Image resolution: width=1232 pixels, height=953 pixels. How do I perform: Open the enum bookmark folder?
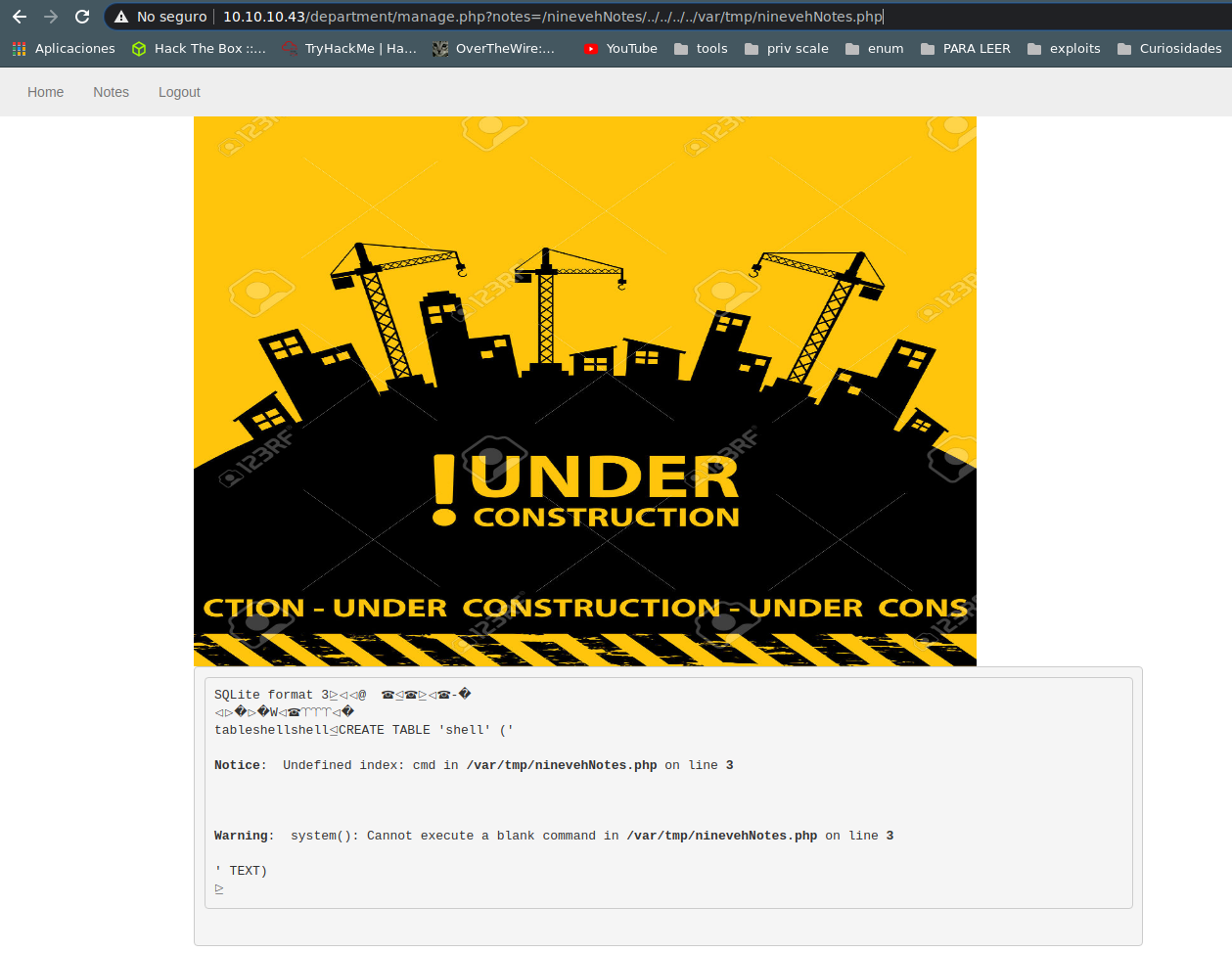coord(874,48)
